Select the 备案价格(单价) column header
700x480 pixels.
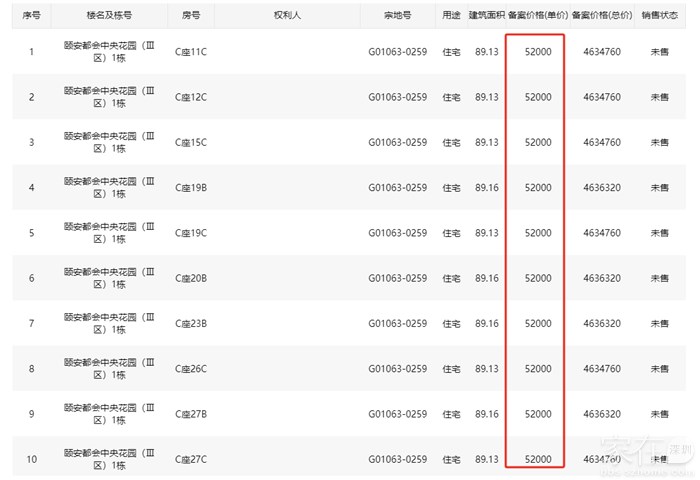(538, 16)
